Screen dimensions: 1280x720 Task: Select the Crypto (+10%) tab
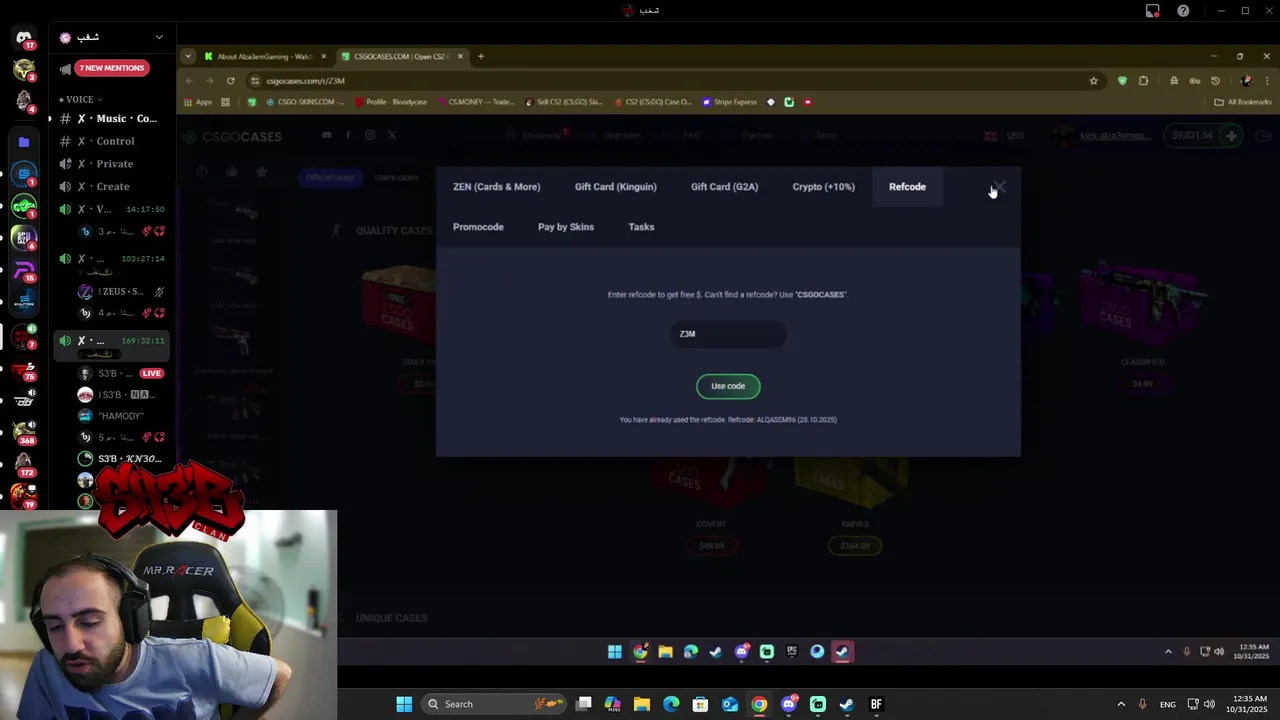(823, 187)
